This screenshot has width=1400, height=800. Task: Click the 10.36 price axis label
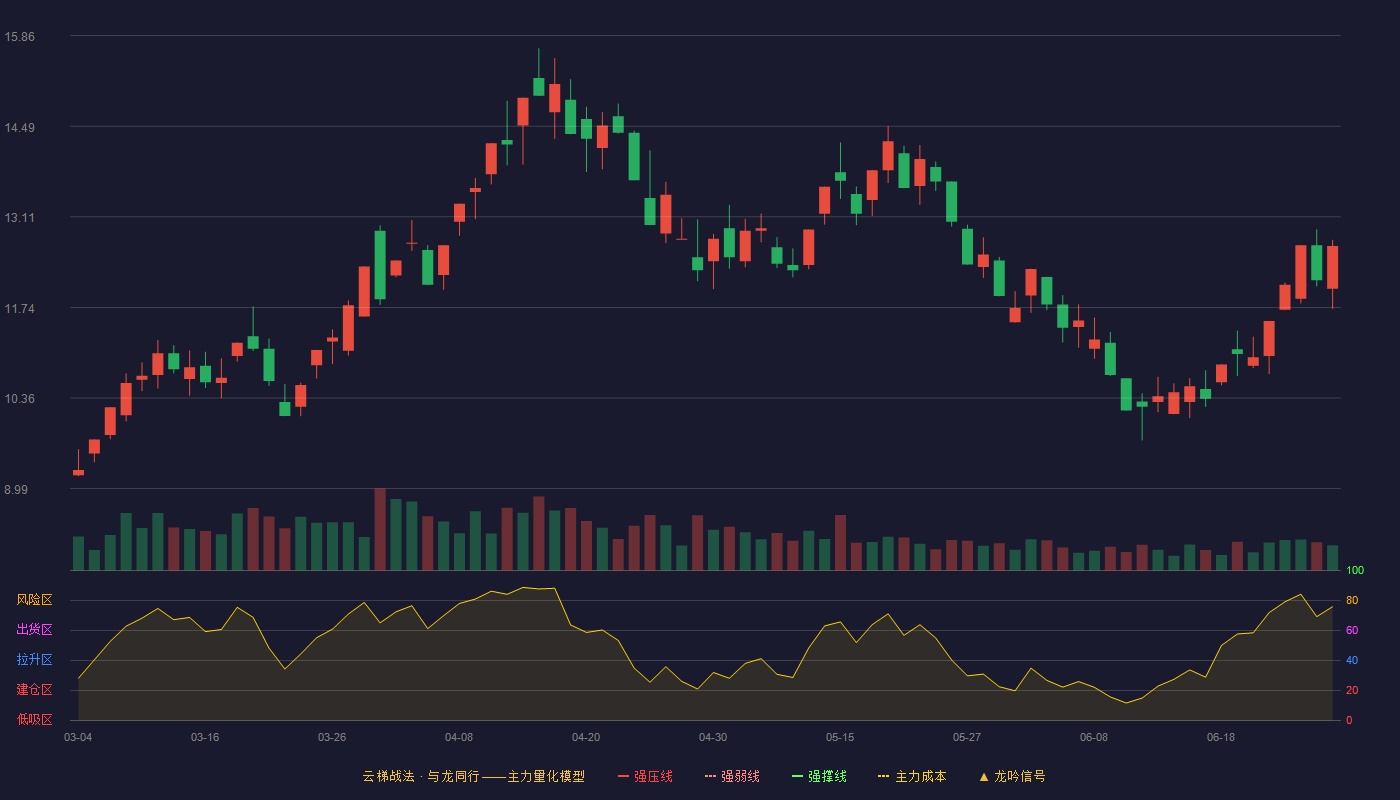coord(19,399)
